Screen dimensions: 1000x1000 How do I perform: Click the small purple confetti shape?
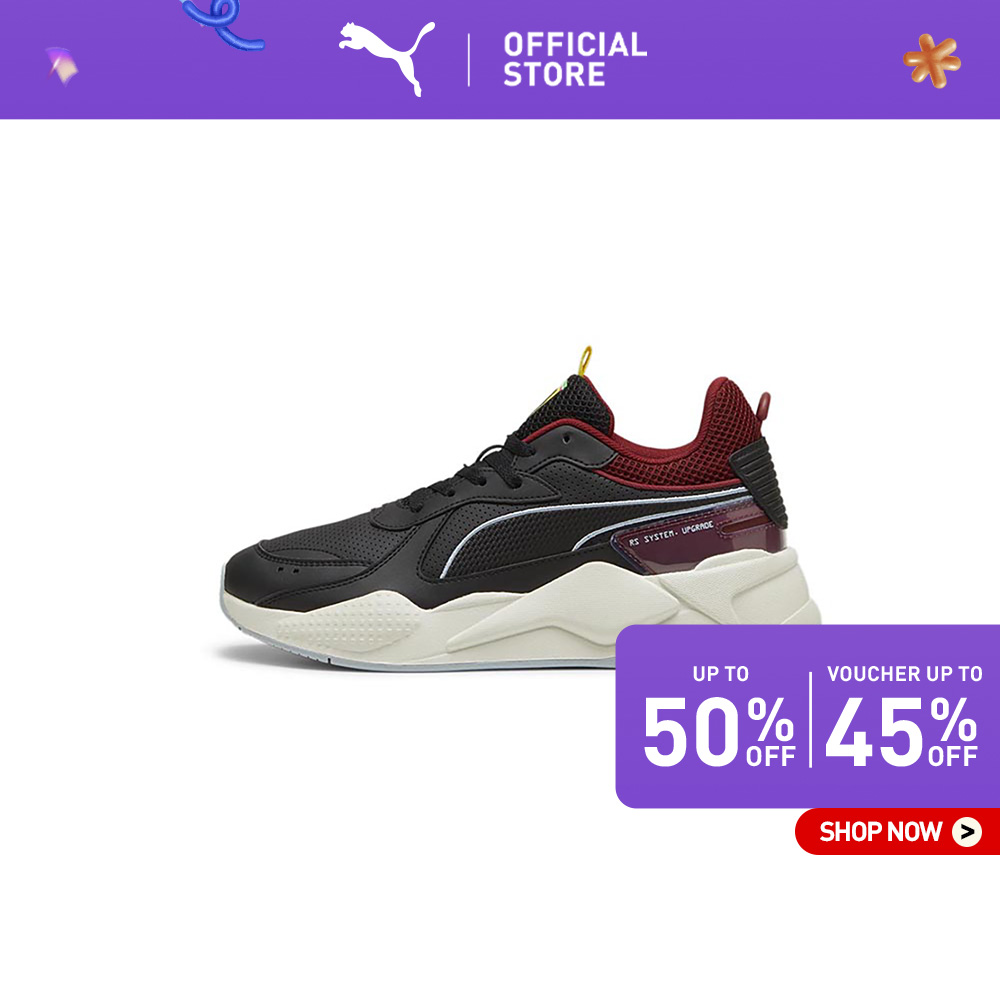(62, 66)
